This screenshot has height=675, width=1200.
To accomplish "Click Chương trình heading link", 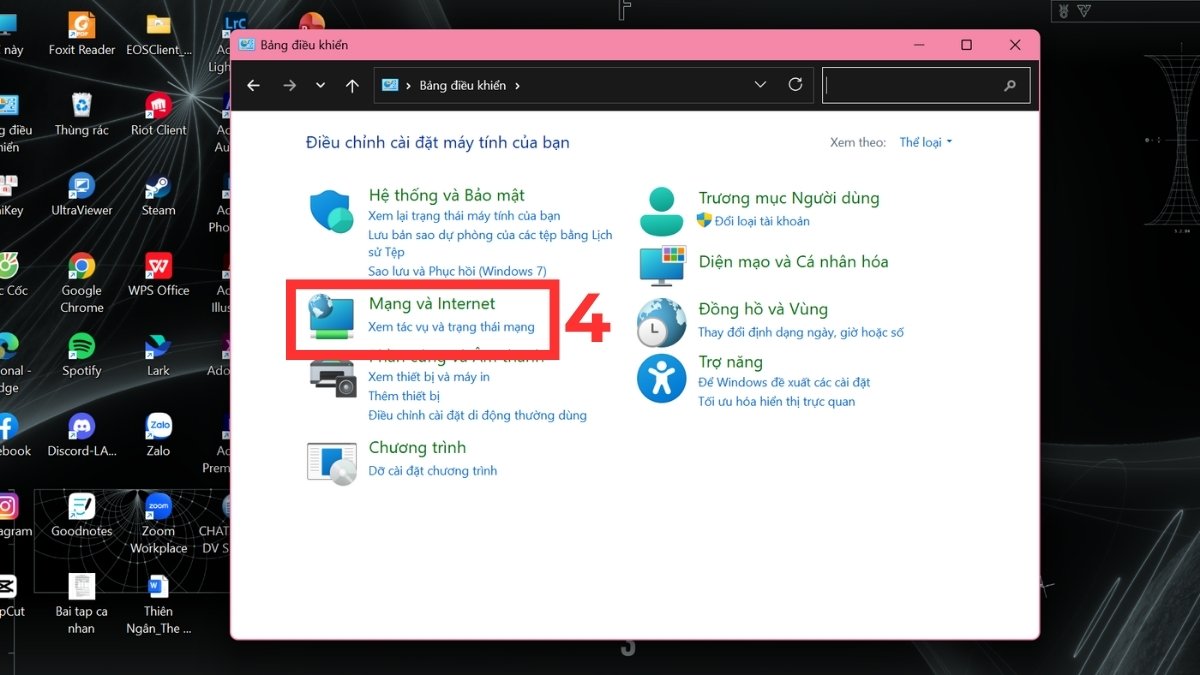I will [x=417, y=447].
